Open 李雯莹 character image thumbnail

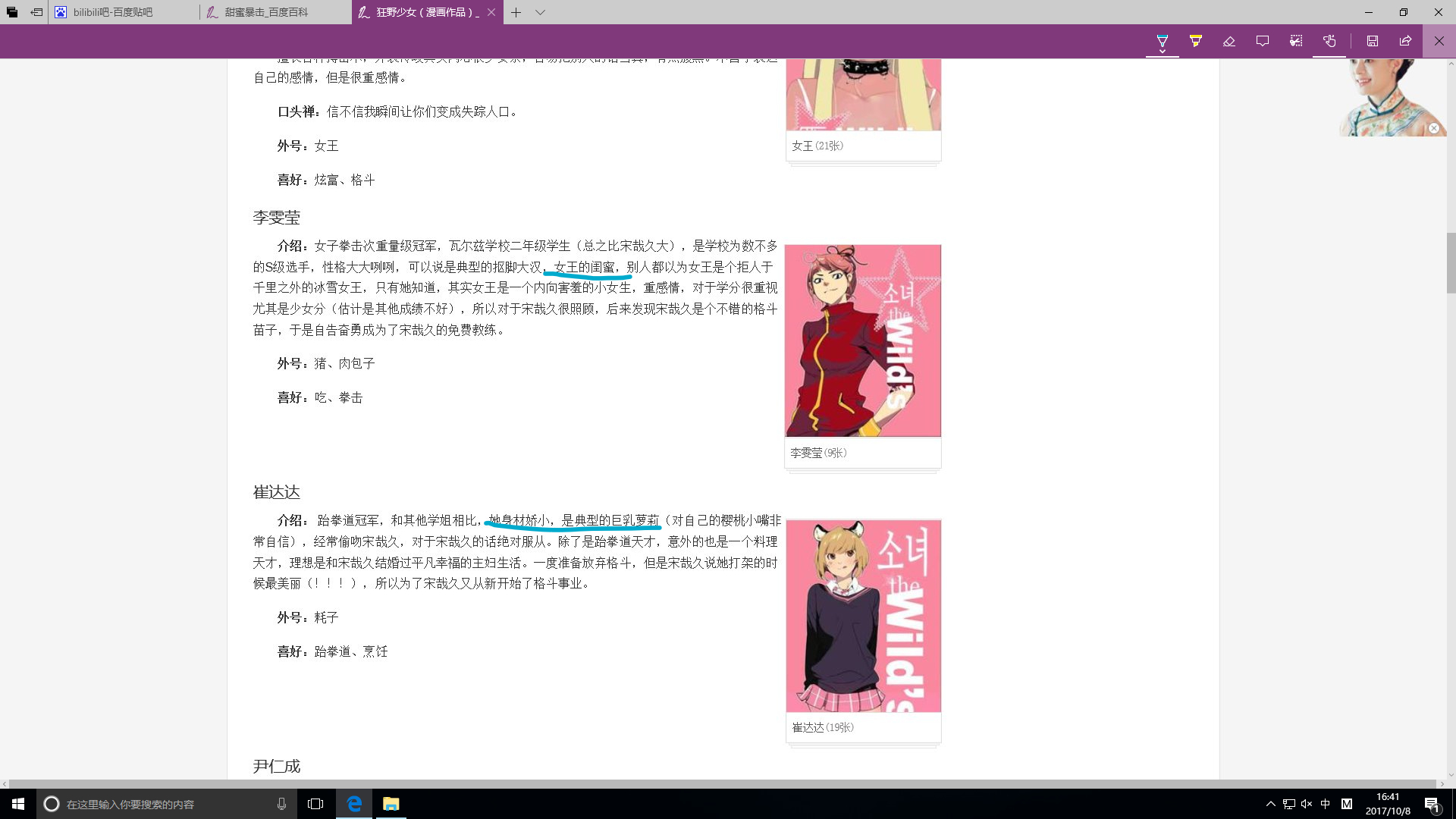tap(863, 340)
